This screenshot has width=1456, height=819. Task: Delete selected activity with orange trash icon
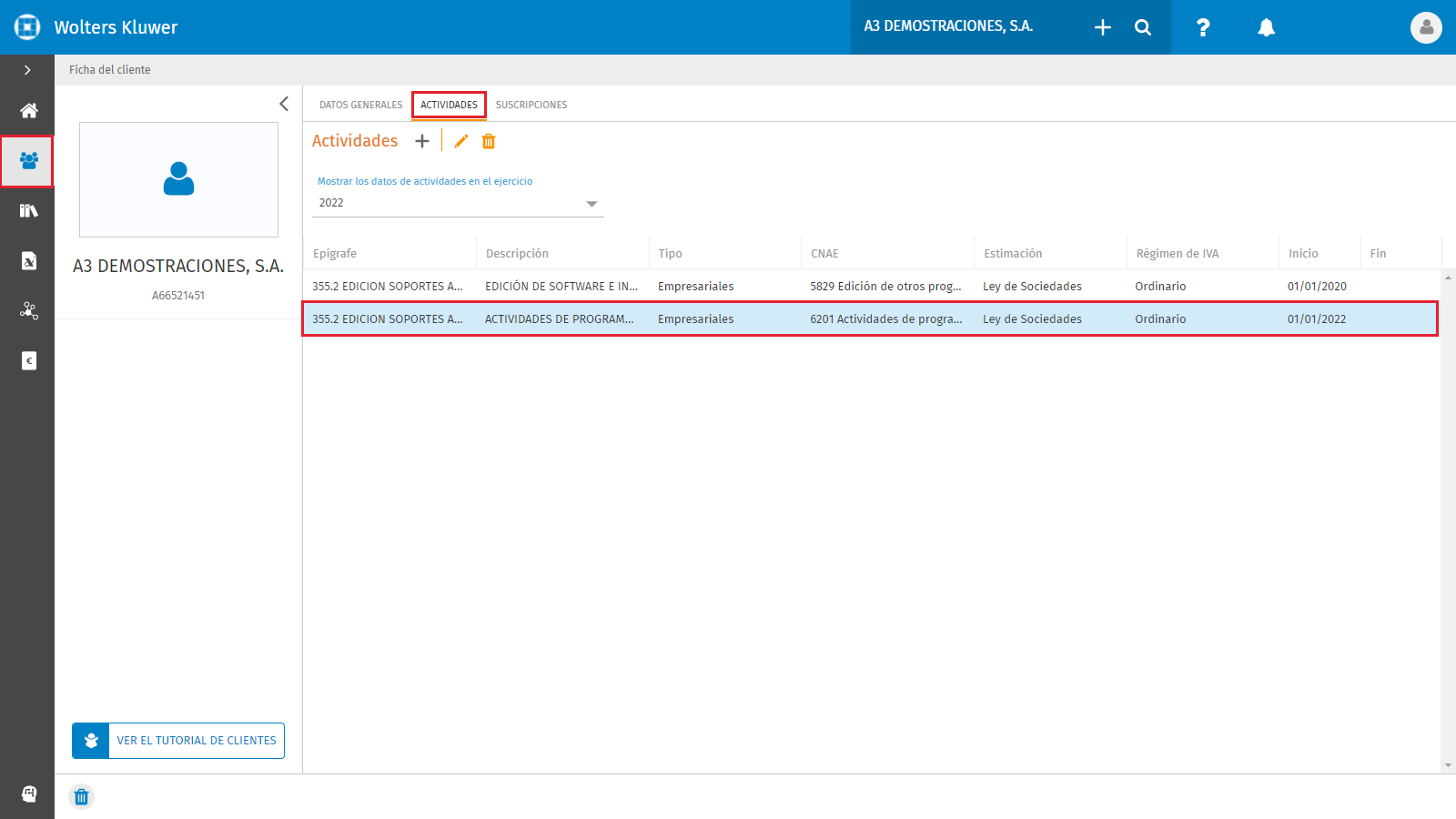pyautogui.click(x=489, y=141)
